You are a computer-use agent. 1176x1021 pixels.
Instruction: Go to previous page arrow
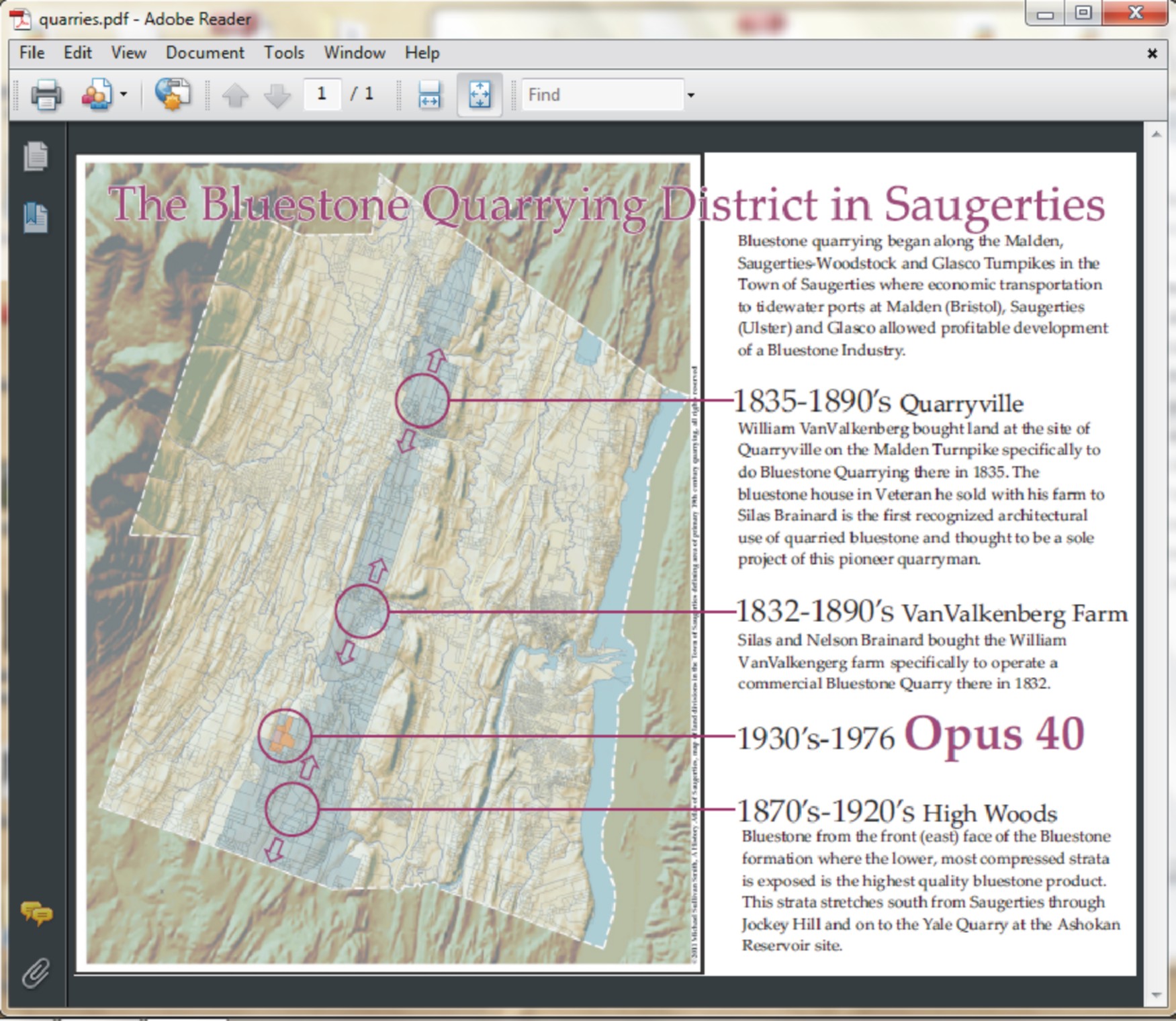(x=235, y=95)
